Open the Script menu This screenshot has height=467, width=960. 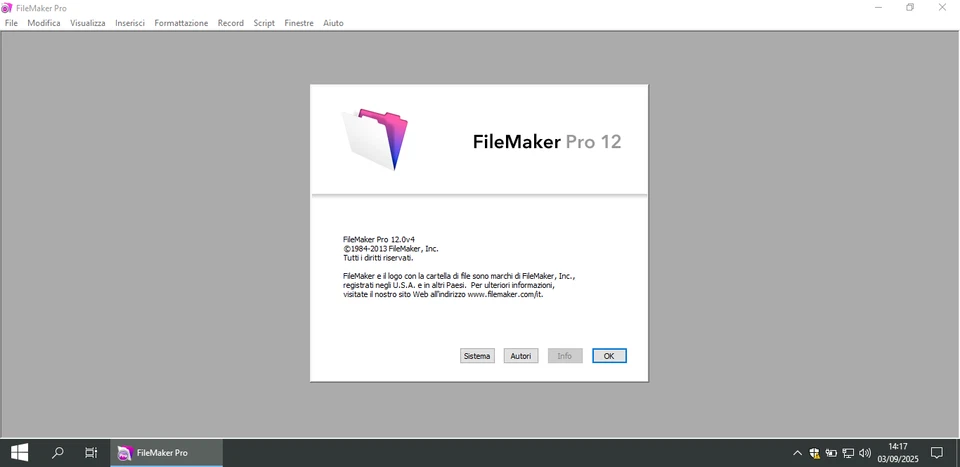point(264,23)
